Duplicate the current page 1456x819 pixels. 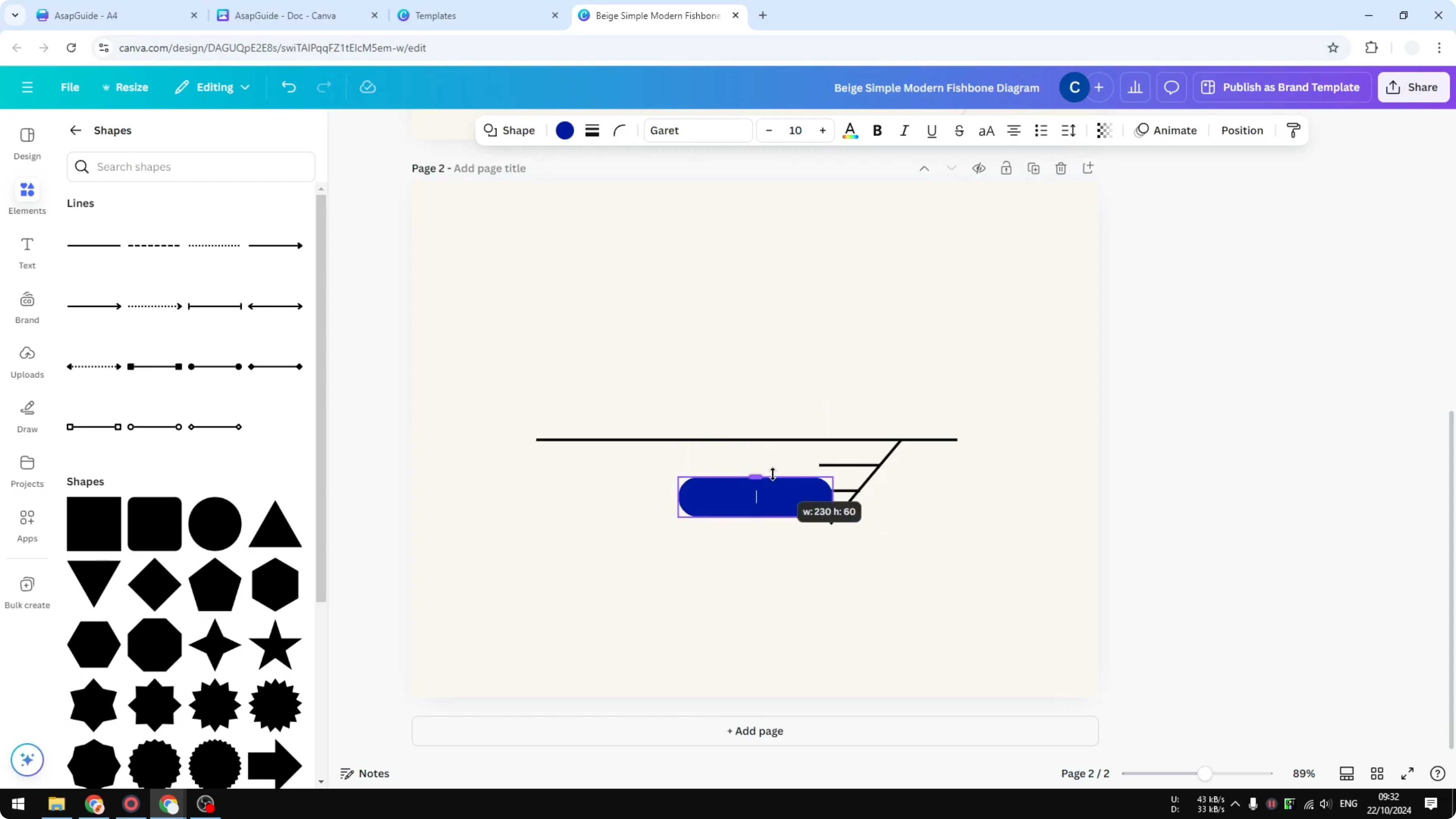click(1033, 168)
